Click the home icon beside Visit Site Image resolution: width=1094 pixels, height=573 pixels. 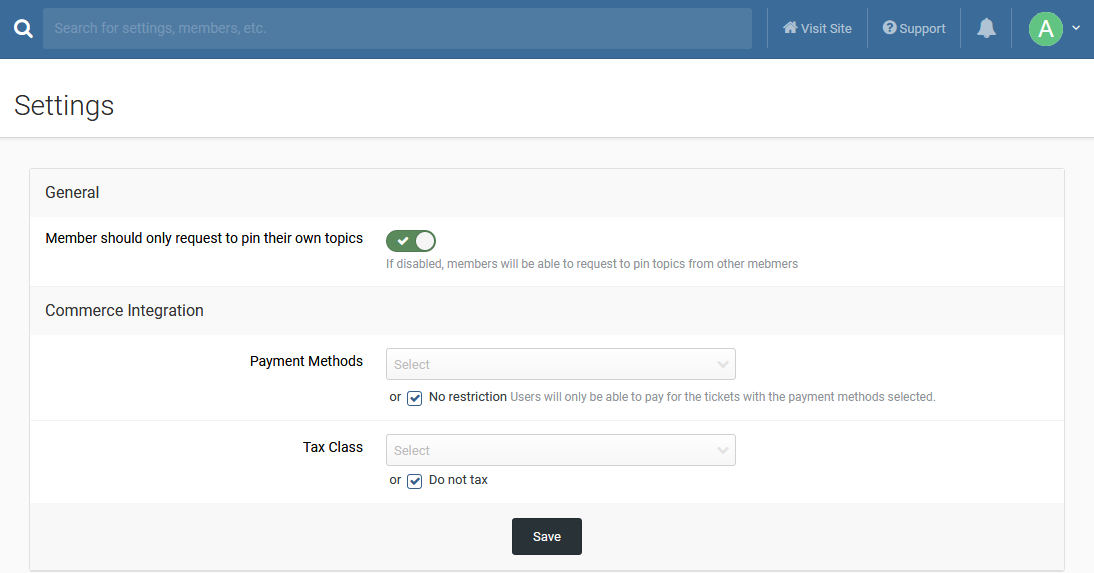[790, 27]
